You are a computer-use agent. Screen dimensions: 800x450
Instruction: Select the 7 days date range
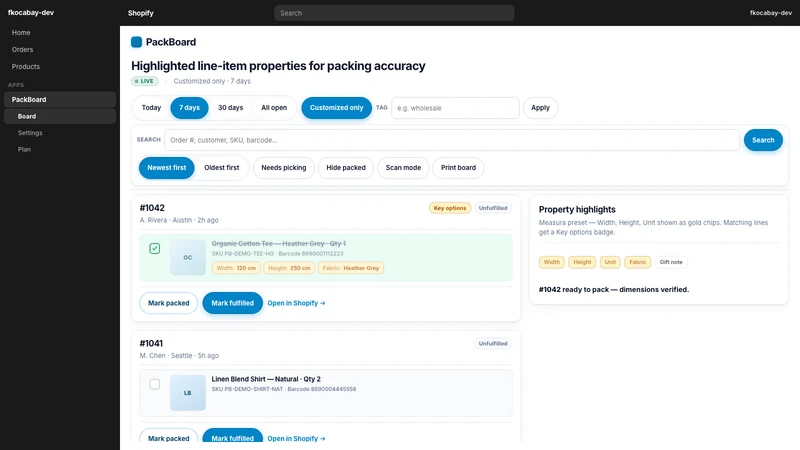pos(189,108)
